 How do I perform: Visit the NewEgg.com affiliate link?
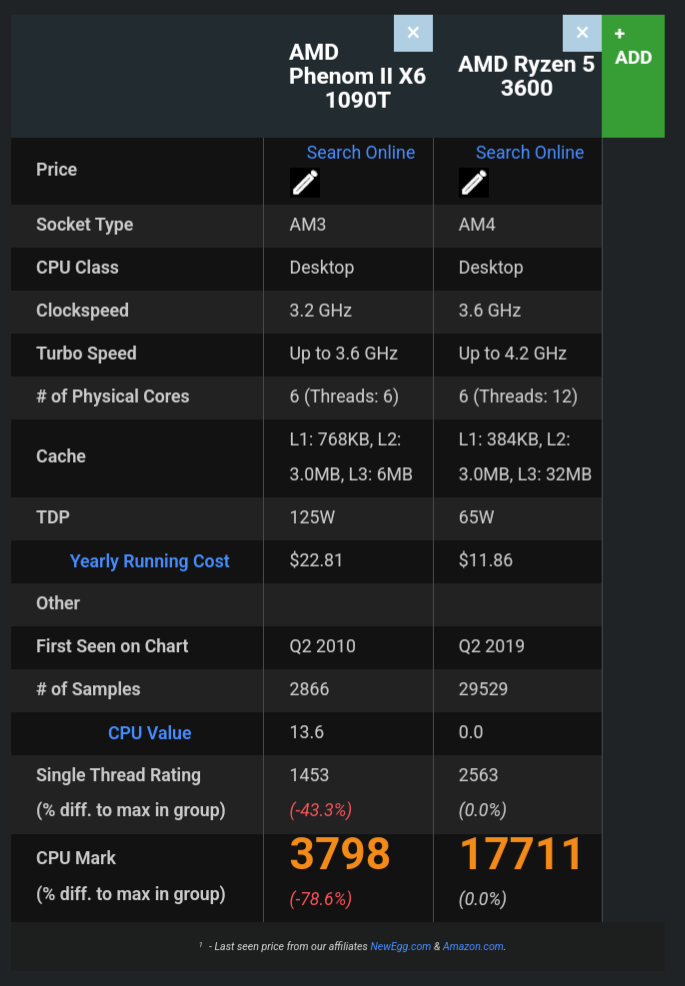pos(400,946)
